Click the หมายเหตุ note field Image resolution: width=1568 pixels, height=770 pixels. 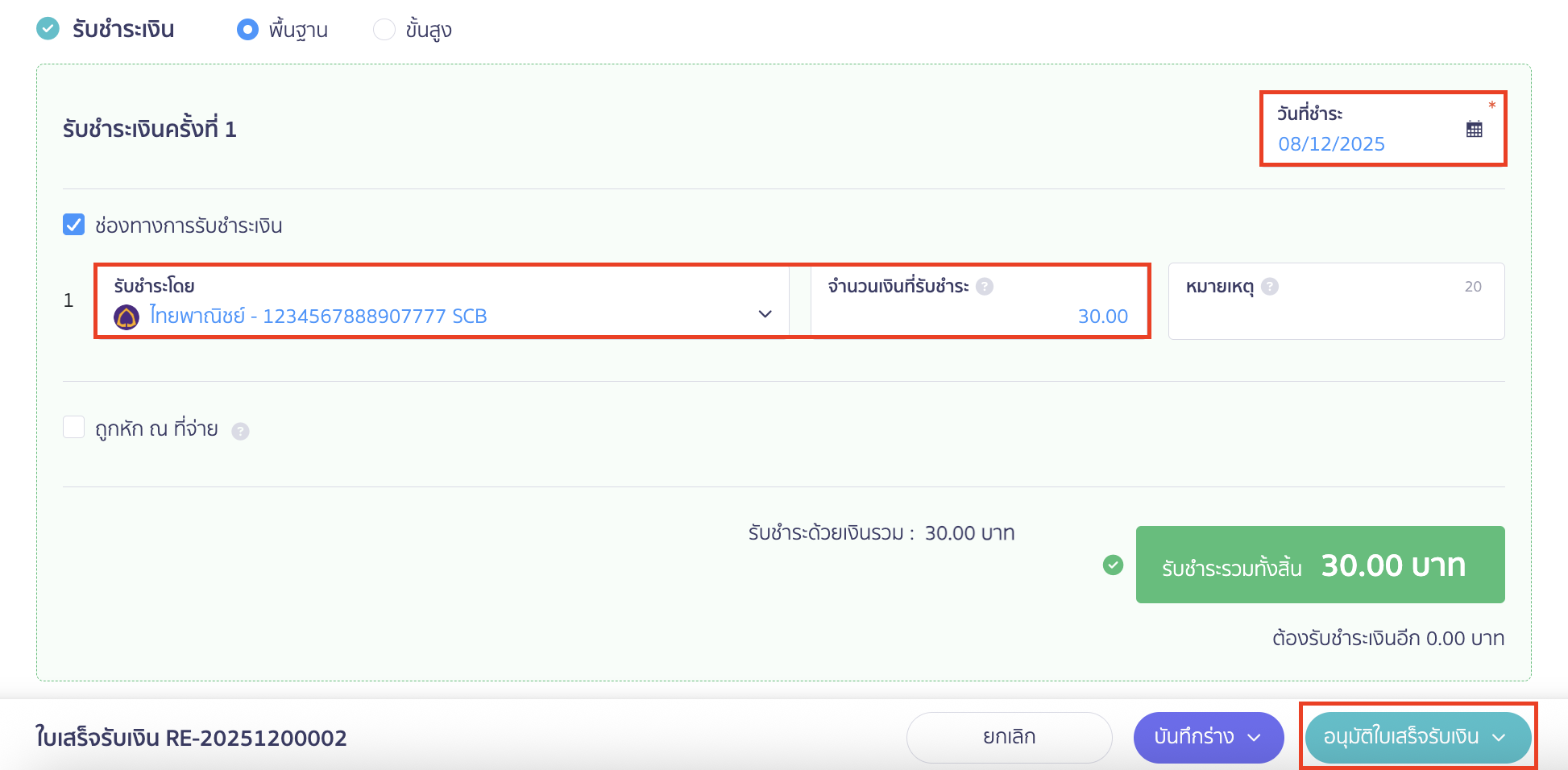click(x=1335, y=316)
